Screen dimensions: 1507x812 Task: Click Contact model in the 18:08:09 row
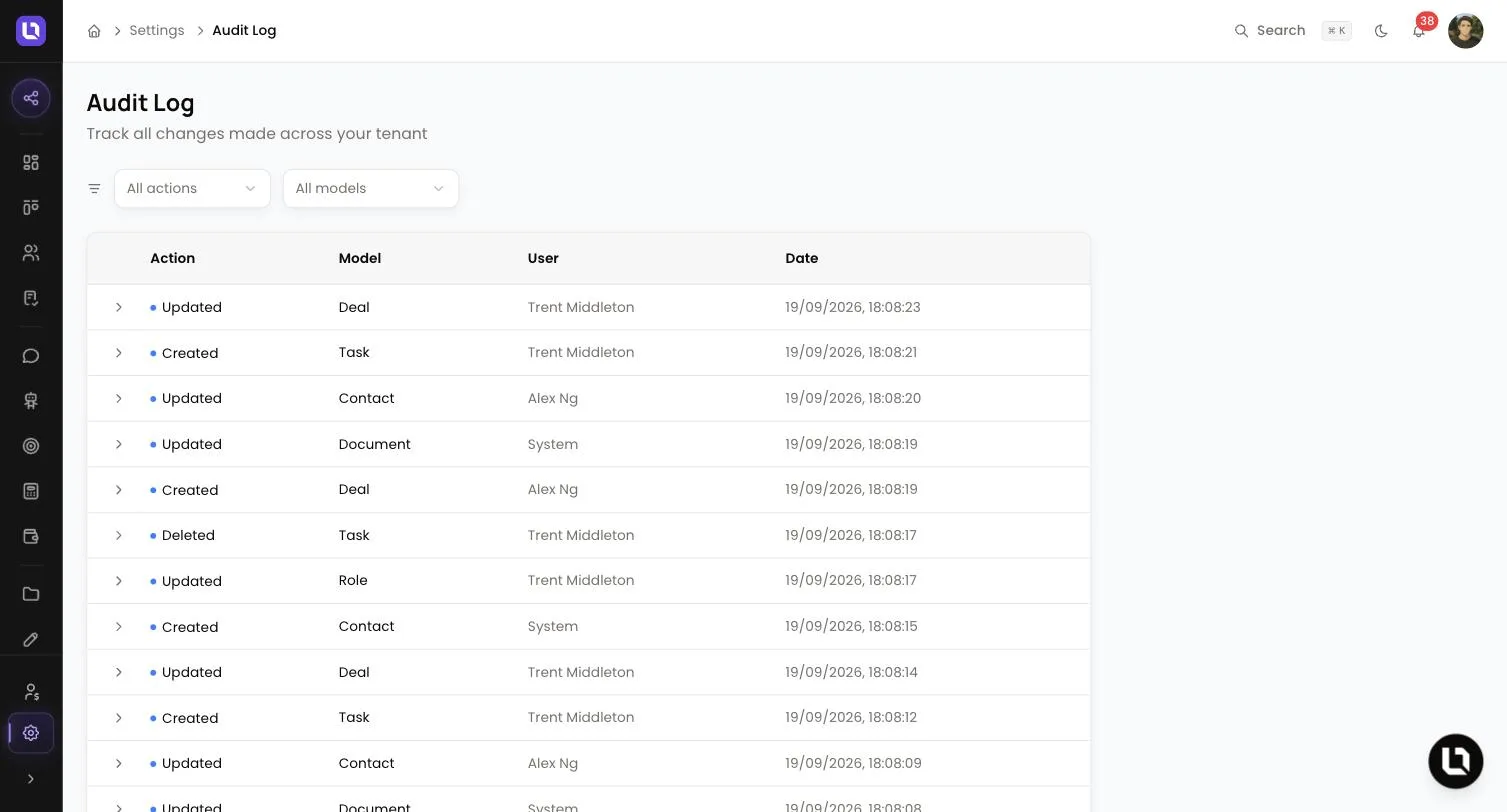367,763
